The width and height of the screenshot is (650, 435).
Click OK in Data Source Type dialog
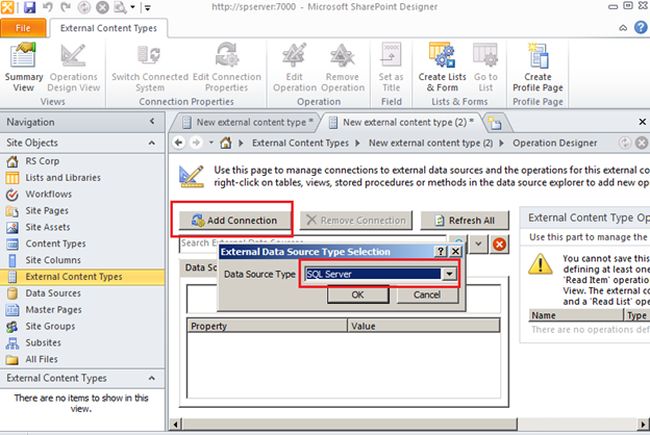358,295
